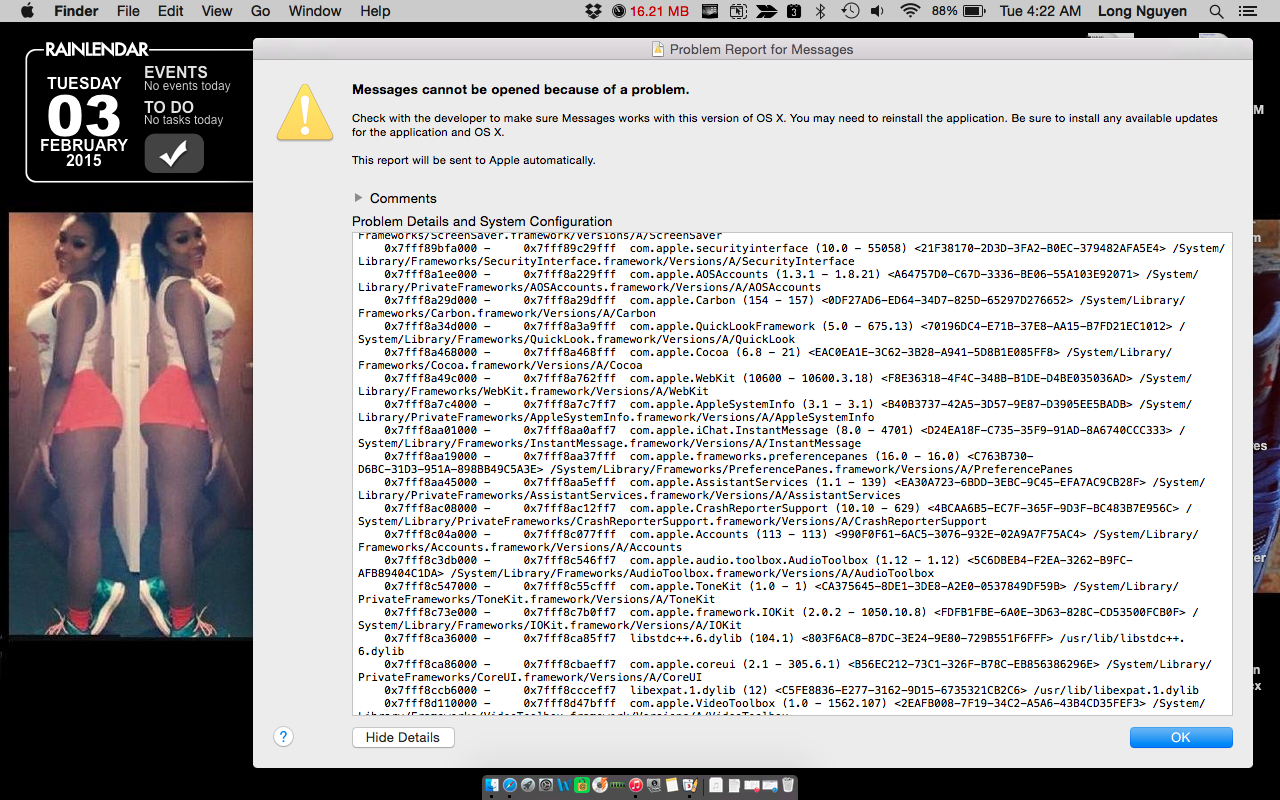The width and height of the screenshot is (1280, 800).
Task: Click the Hide Details button
Action: [403, 737]
